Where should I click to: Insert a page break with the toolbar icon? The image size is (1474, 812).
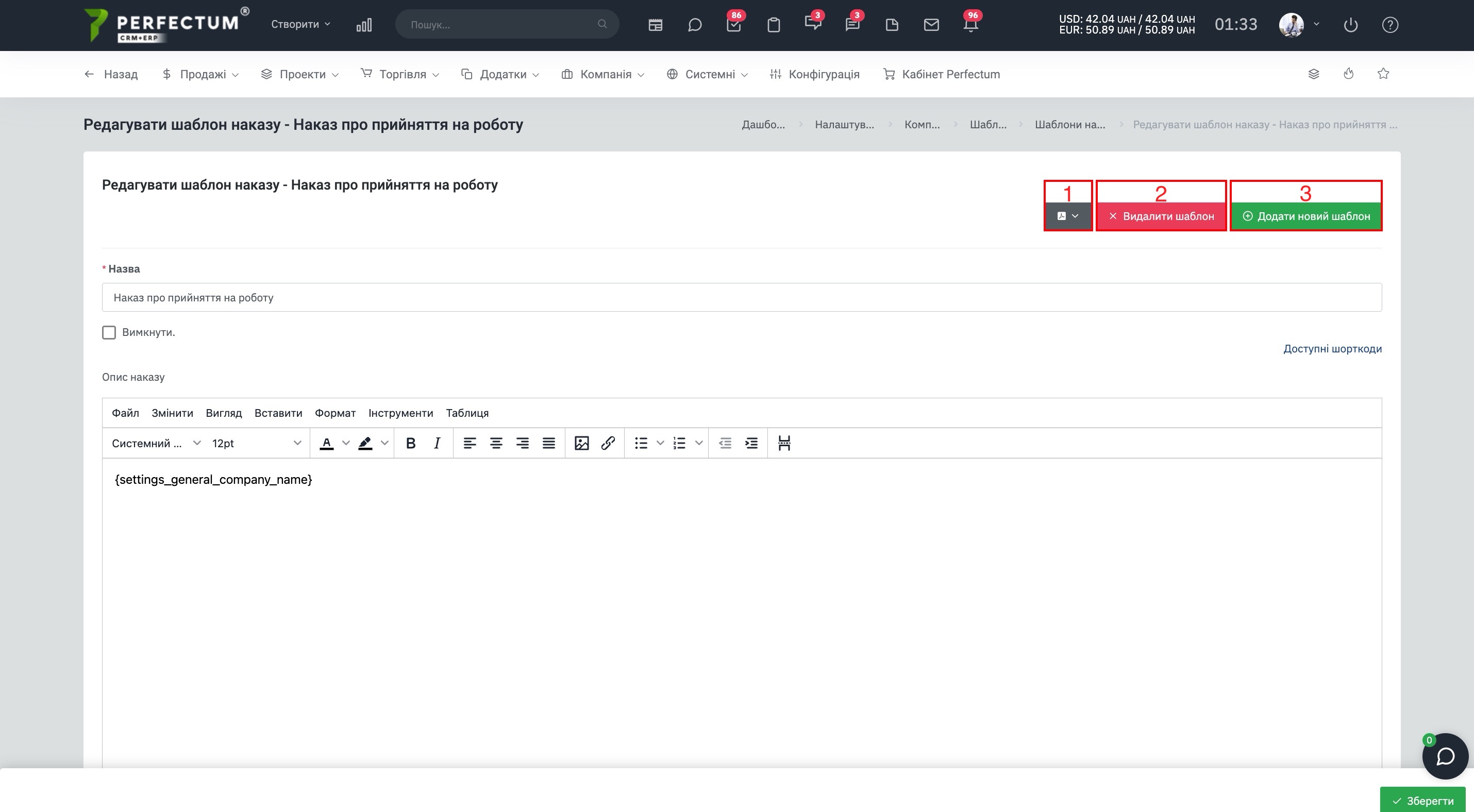784,443
